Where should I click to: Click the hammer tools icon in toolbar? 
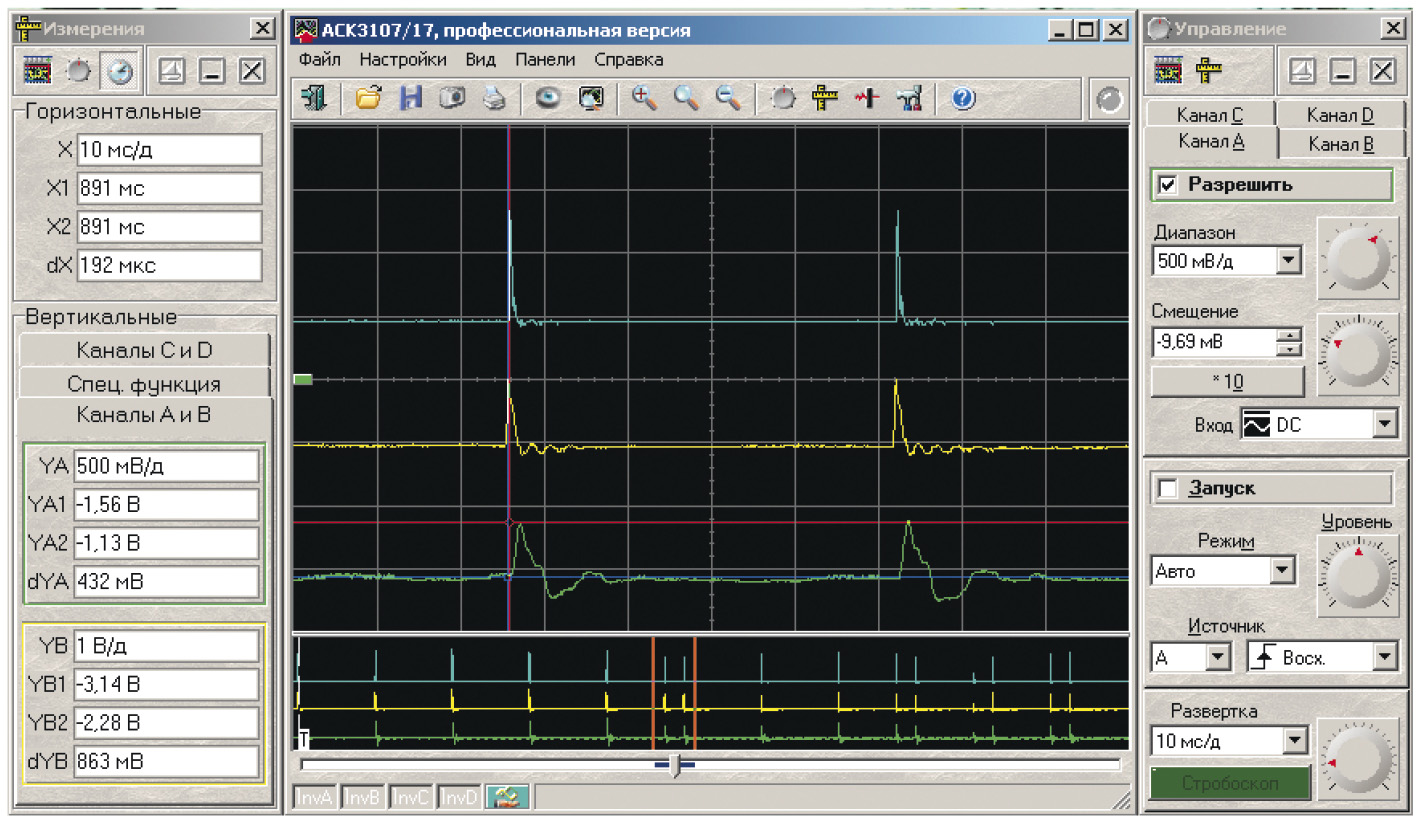pyautogui.click(x=908, y=98)
